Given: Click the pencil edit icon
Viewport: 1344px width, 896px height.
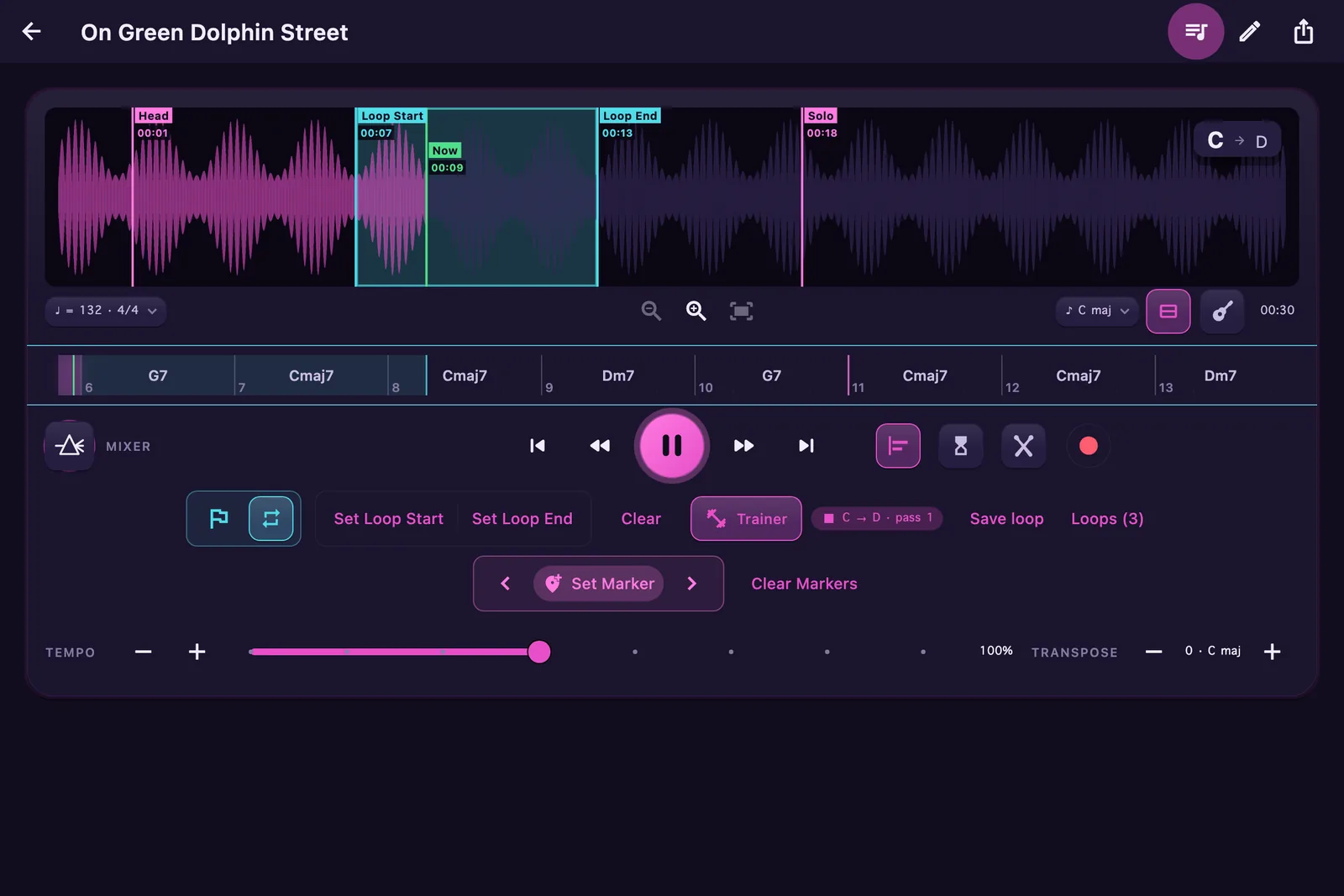Looking at the screenshot, I should tap(1250, 32).
